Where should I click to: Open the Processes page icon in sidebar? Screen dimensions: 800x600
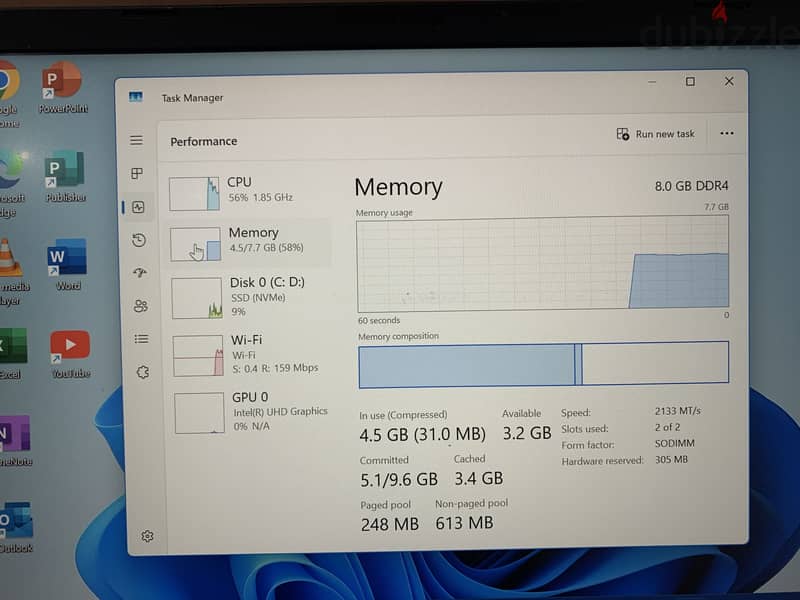137,173
